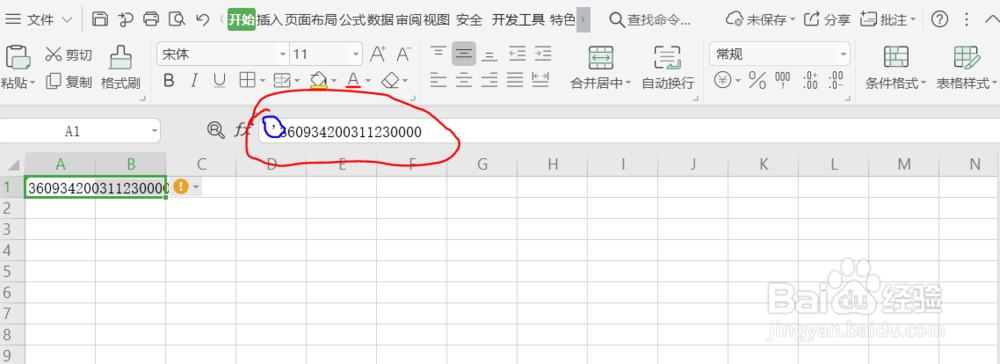Expand the error warning options arrow
This screenshot has height=364, width=1000.
point(196,187)
